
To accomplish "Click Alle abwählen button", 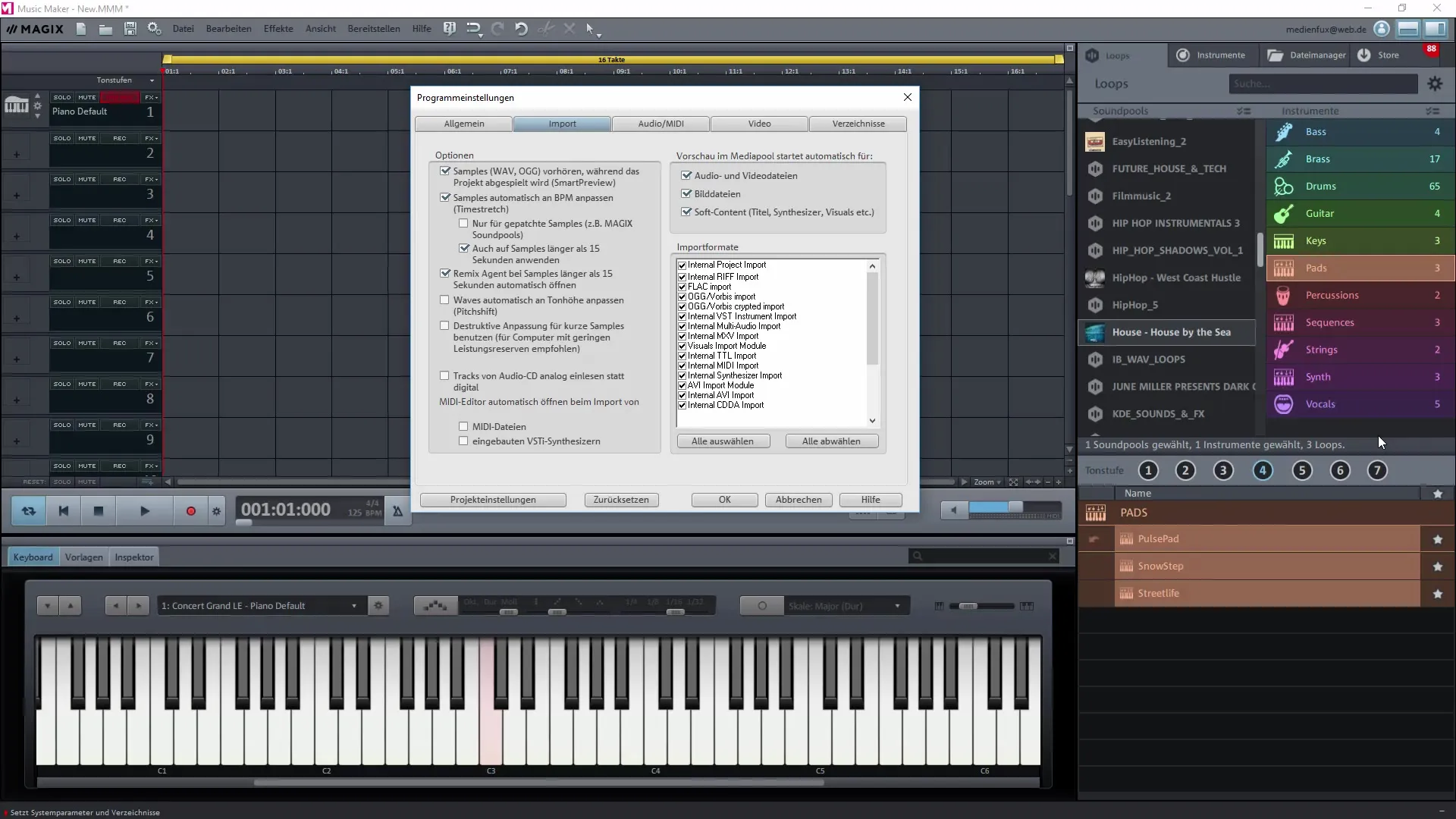I will tap(831, 441).
